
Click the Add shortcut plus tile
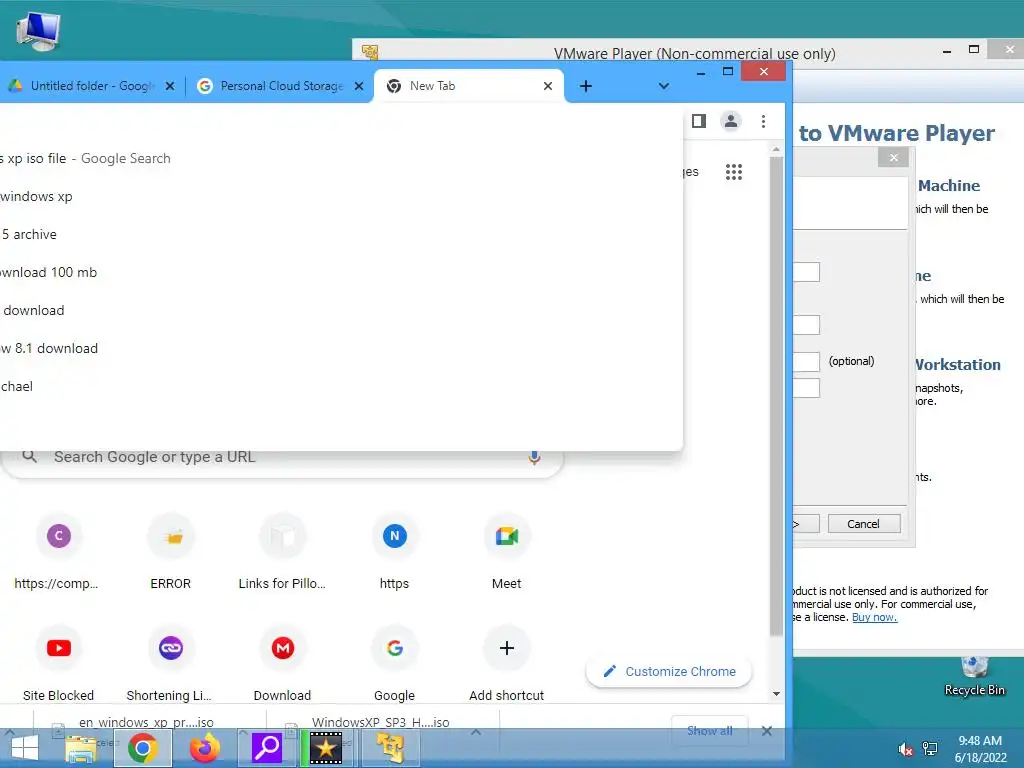pyautogui.click(x=507, y=664)
